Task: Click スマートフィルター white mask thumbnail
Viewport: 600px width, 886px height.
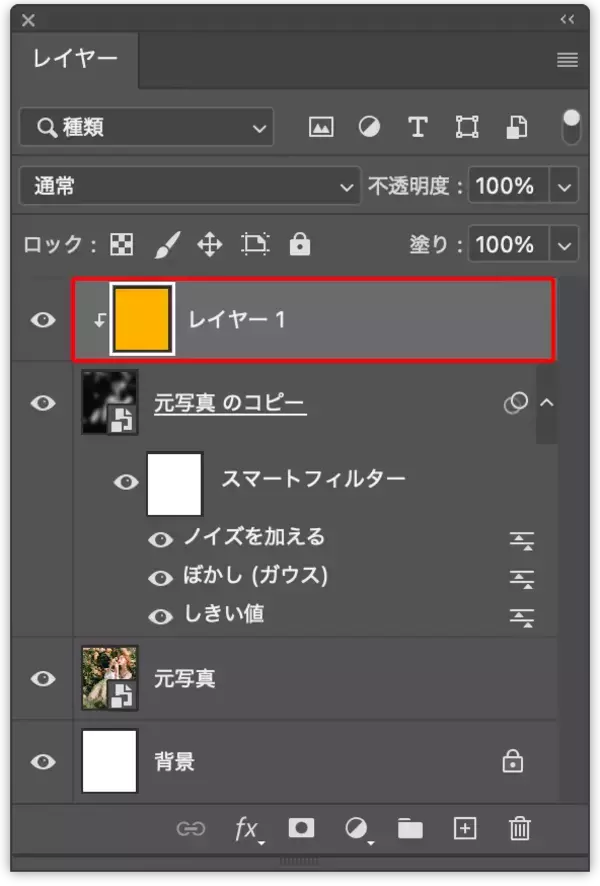Action: coord(175,484)
